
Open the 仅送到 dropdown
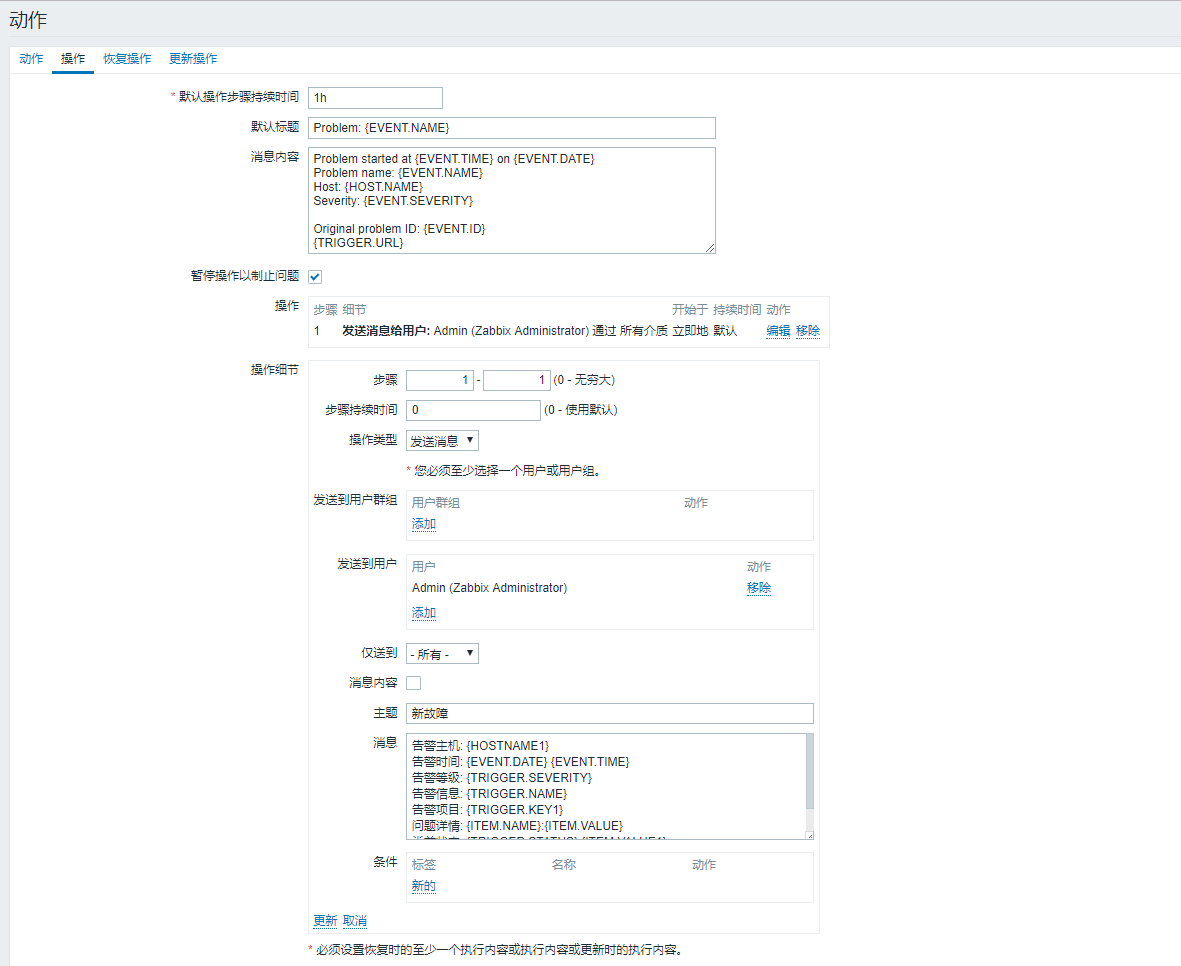[x=442, y=654]
